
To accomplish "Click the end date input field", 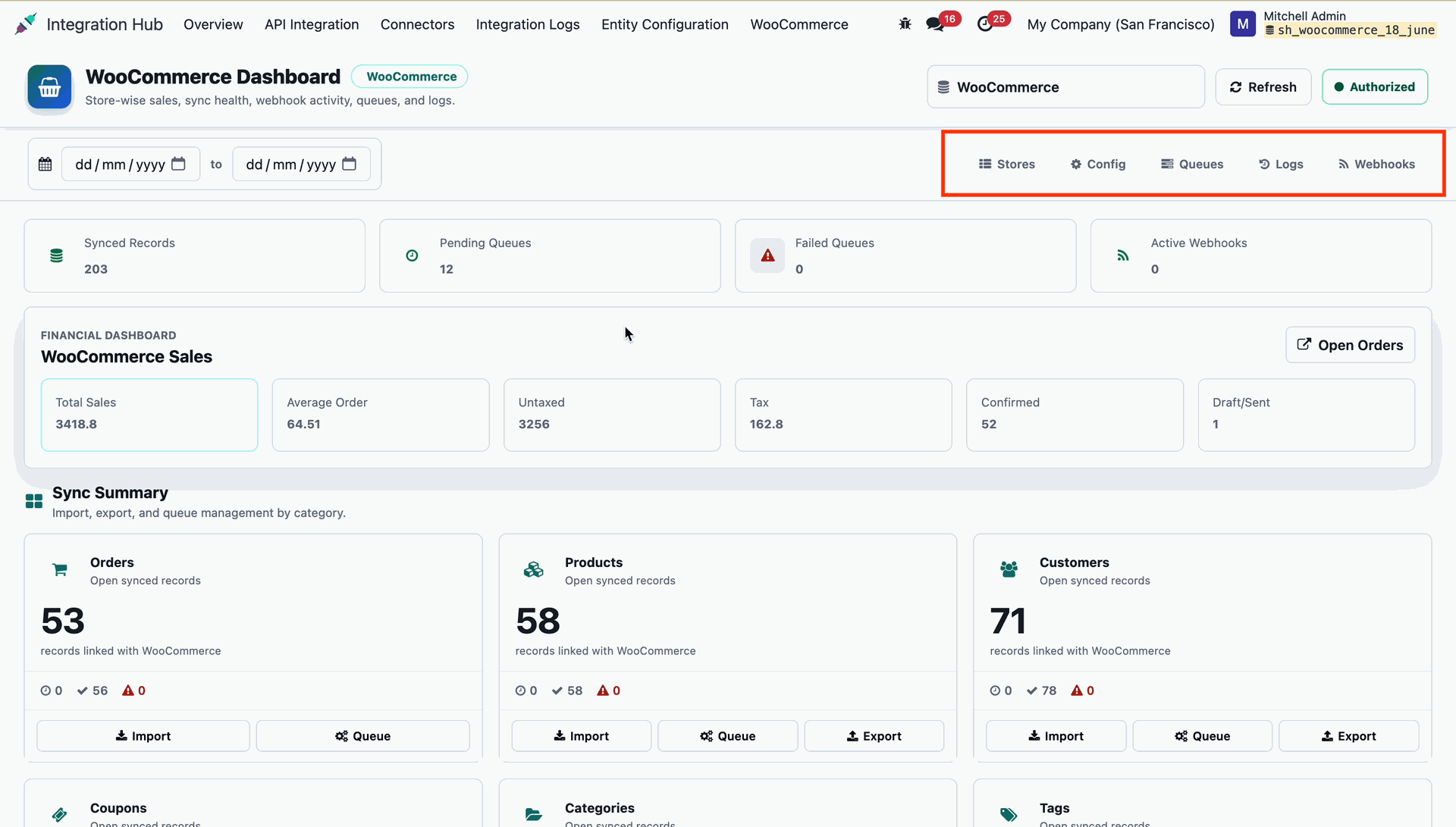I will 301,164.
